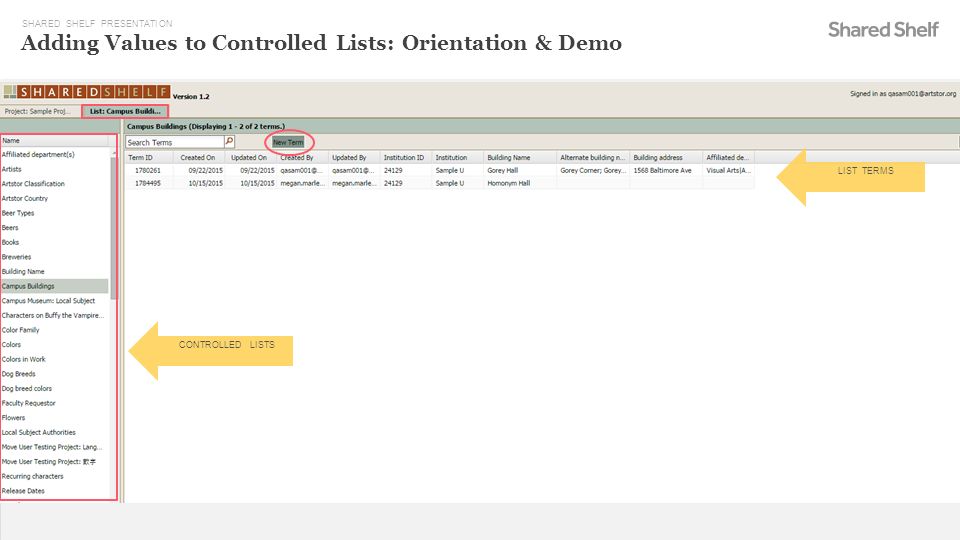Select the Colors list
Screen dimensions: 960x540
54,345
